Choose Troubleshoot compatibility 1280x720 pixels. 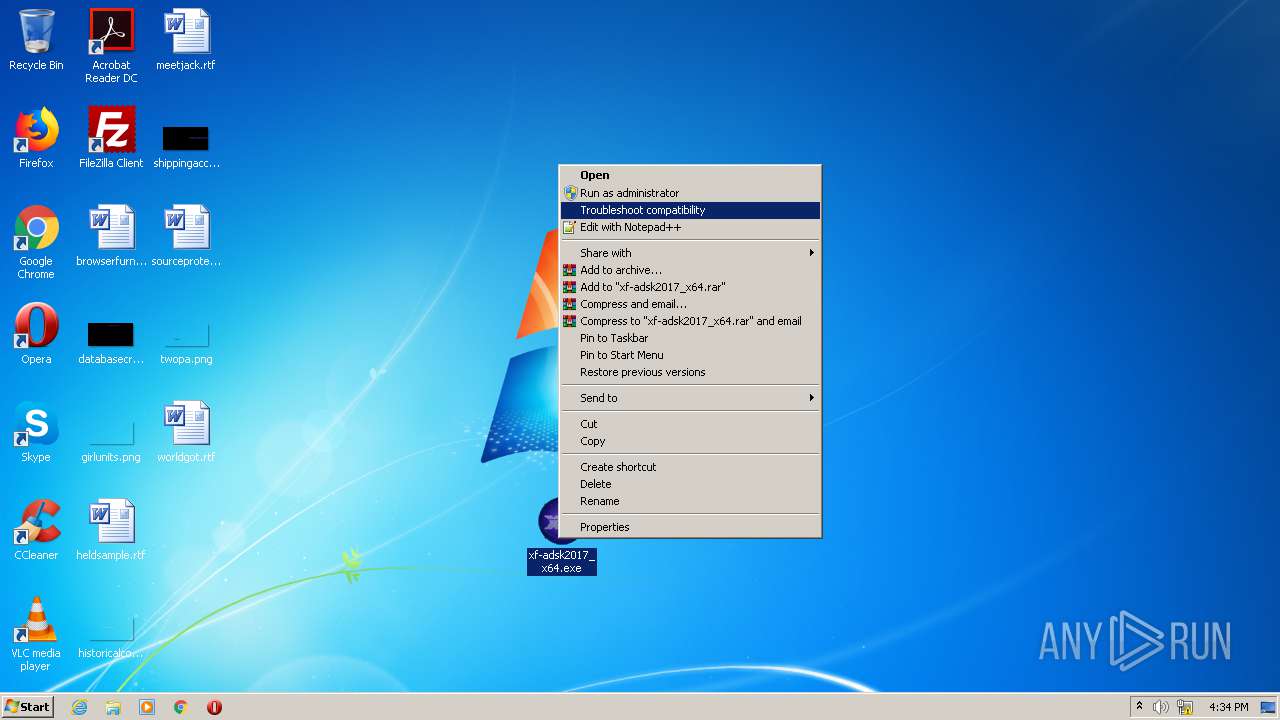coord(691,210)
